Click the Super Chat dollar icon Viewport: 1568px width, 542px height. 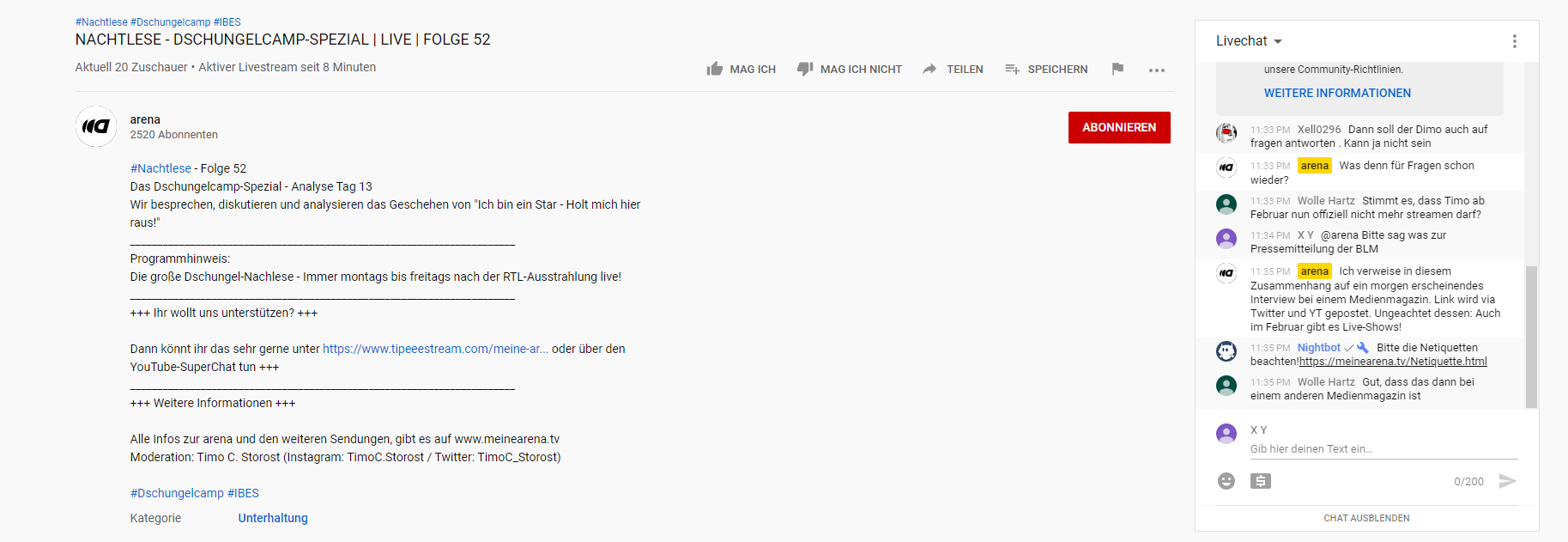pos(1260,481)
